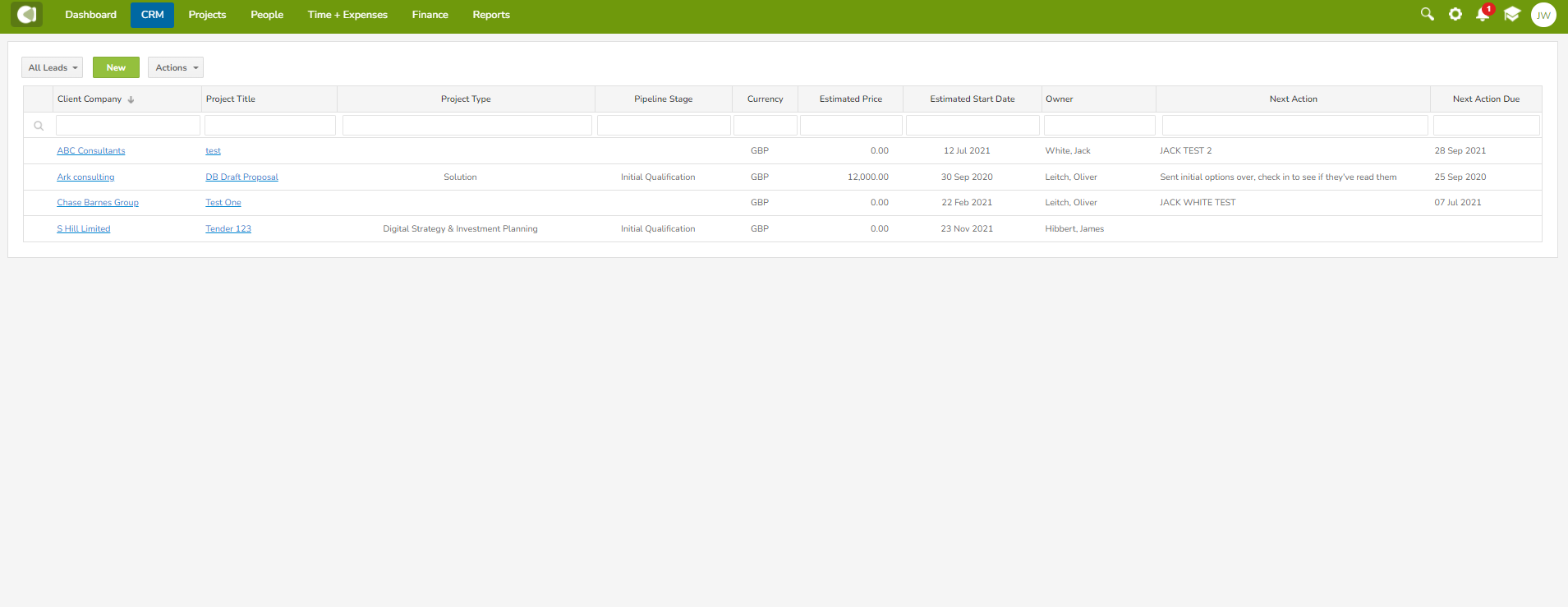This screenshot has height=607, width=1568.
Task: Click the Owner filter field
Action: pos(1100,125)
